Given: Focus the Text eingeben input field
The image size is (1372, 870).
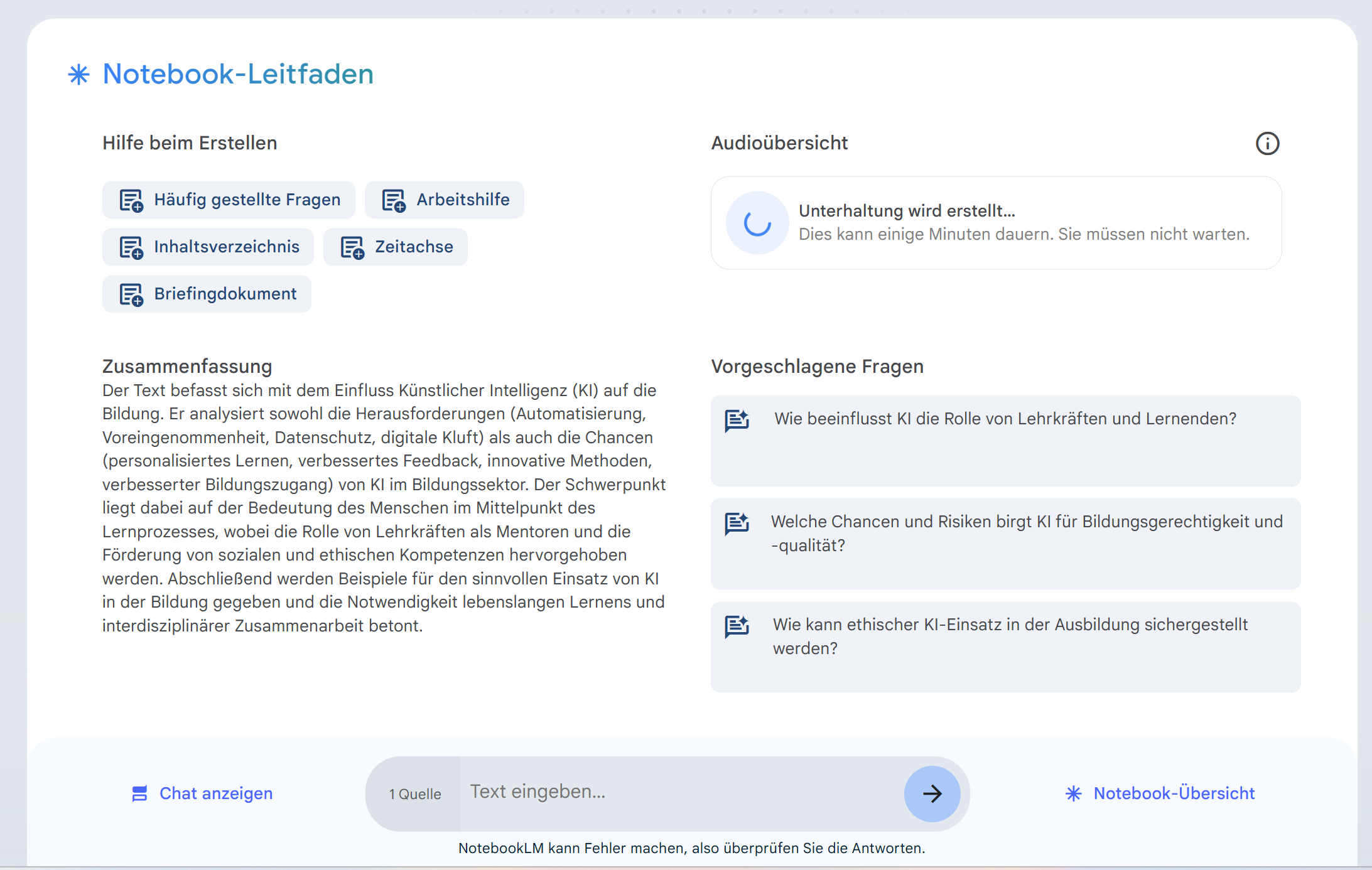Looking at the screenshot, I should [x=681, y=792].
